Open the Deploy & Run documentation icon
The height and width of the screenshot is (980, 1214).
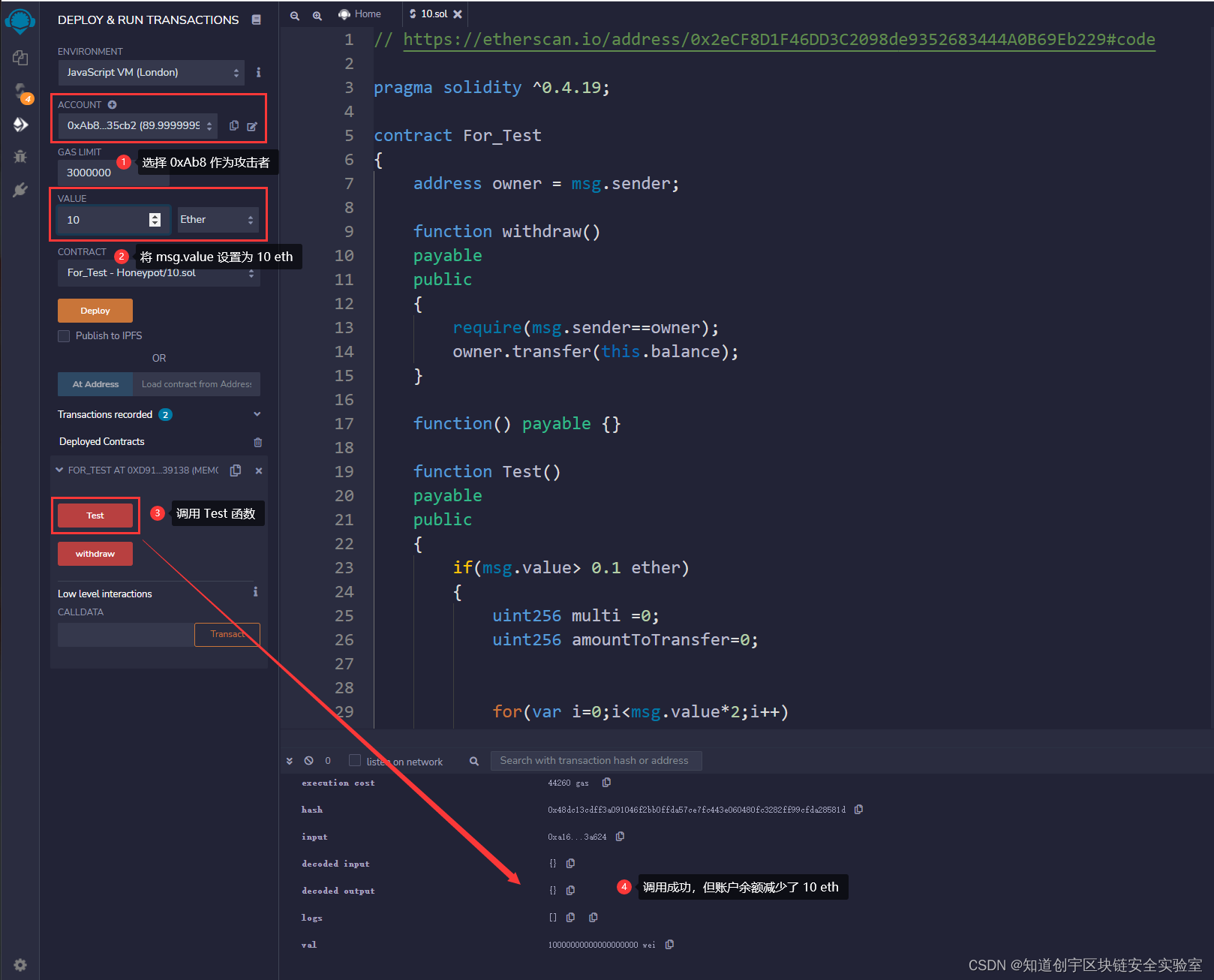257,20
